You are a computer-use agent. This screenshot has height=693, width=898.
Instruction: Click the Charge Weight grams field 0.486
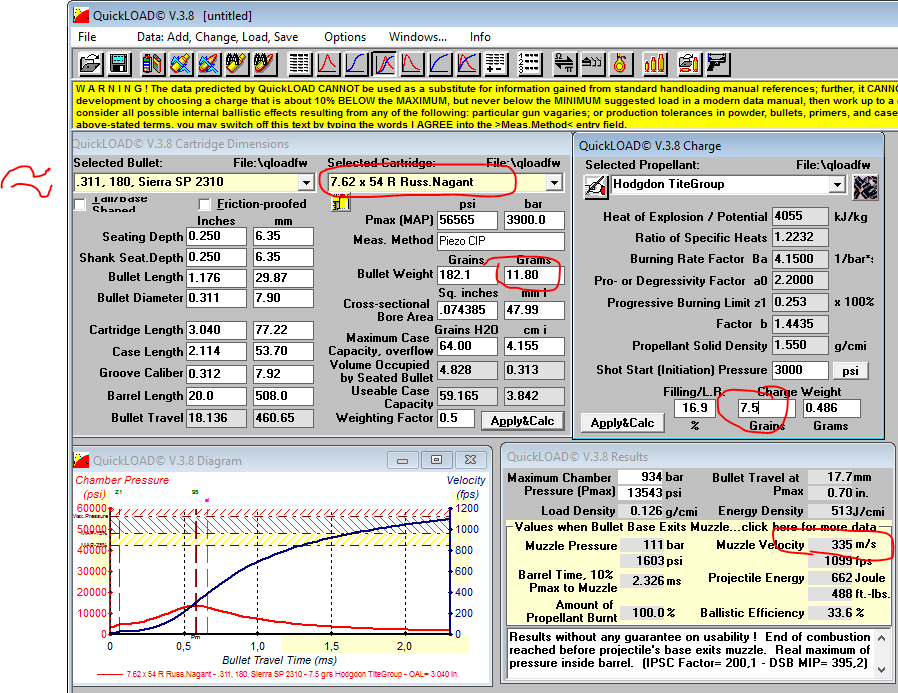click(832, 408)
